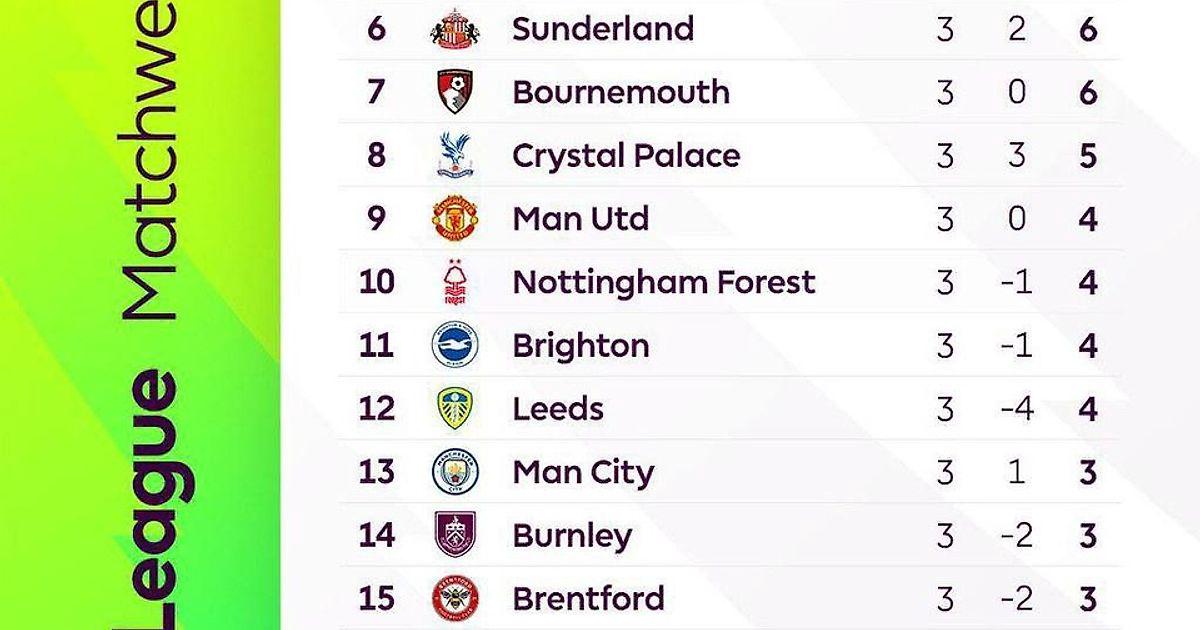The width and height of the screenshot is (1200, 630).
Task: Click Leeds goal difference value -4
Action: click(x=1016, y=409)
